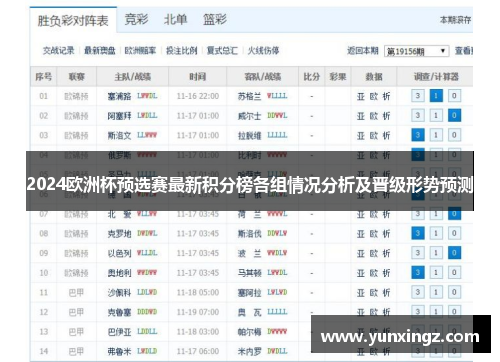Open 亚 data for row 09 以色列

[x=361, y=253]
